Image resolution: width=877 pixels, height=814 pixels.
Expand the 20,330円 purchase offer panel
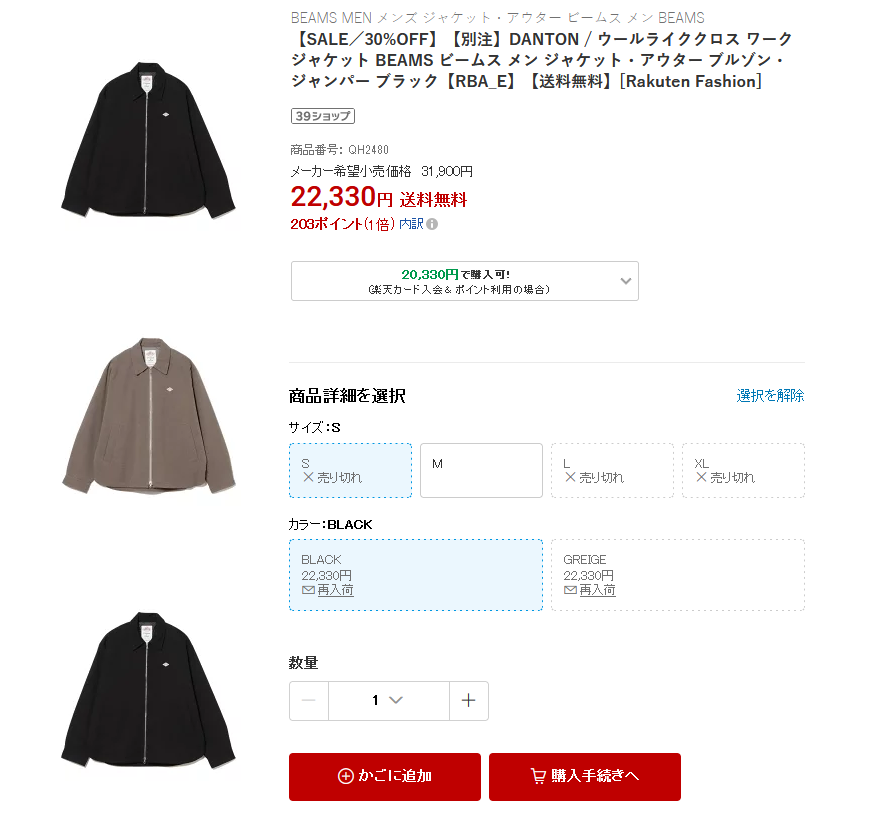(x=465, y=281)
